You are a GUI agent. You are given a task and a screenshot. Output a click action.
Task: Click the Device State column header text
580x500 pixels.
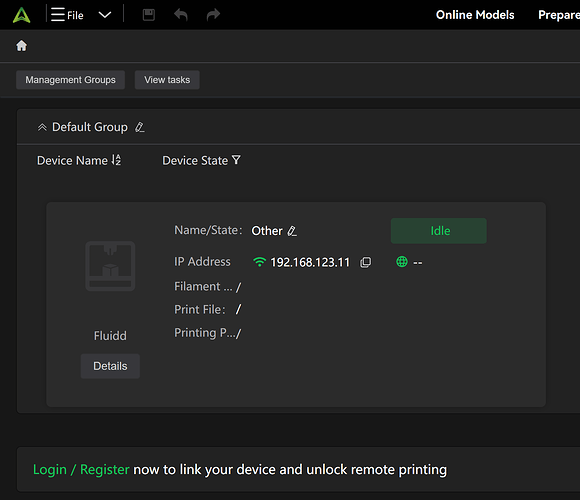click(195, 161)
